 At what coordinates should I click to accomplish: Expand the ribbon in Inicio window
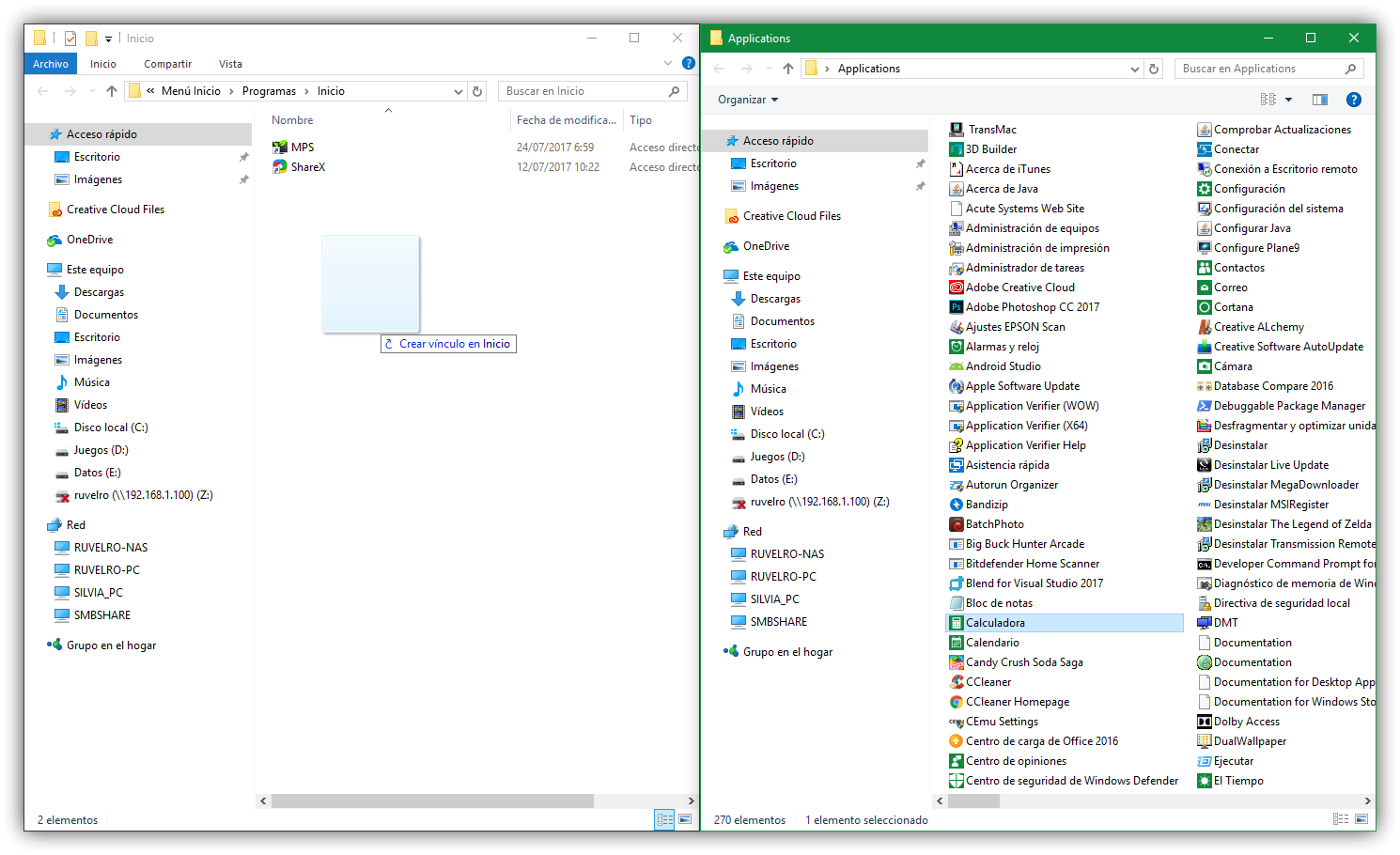click(x=668, y=64)
